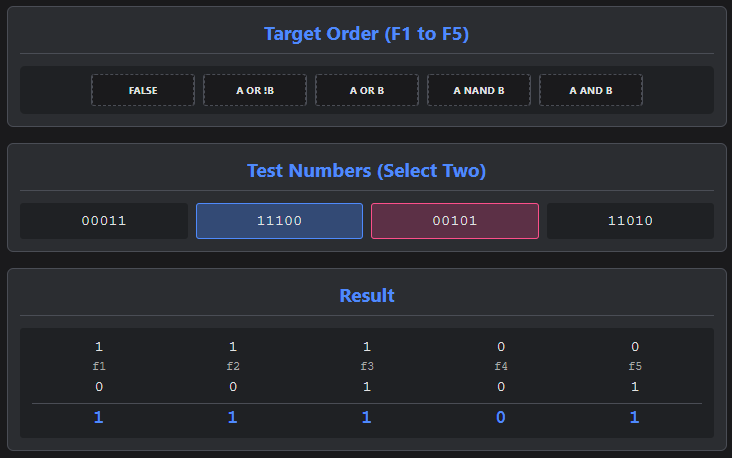Viewport: 732px width, 458px height.
Task: Select the A NAND B box
Action: (479, 90)
